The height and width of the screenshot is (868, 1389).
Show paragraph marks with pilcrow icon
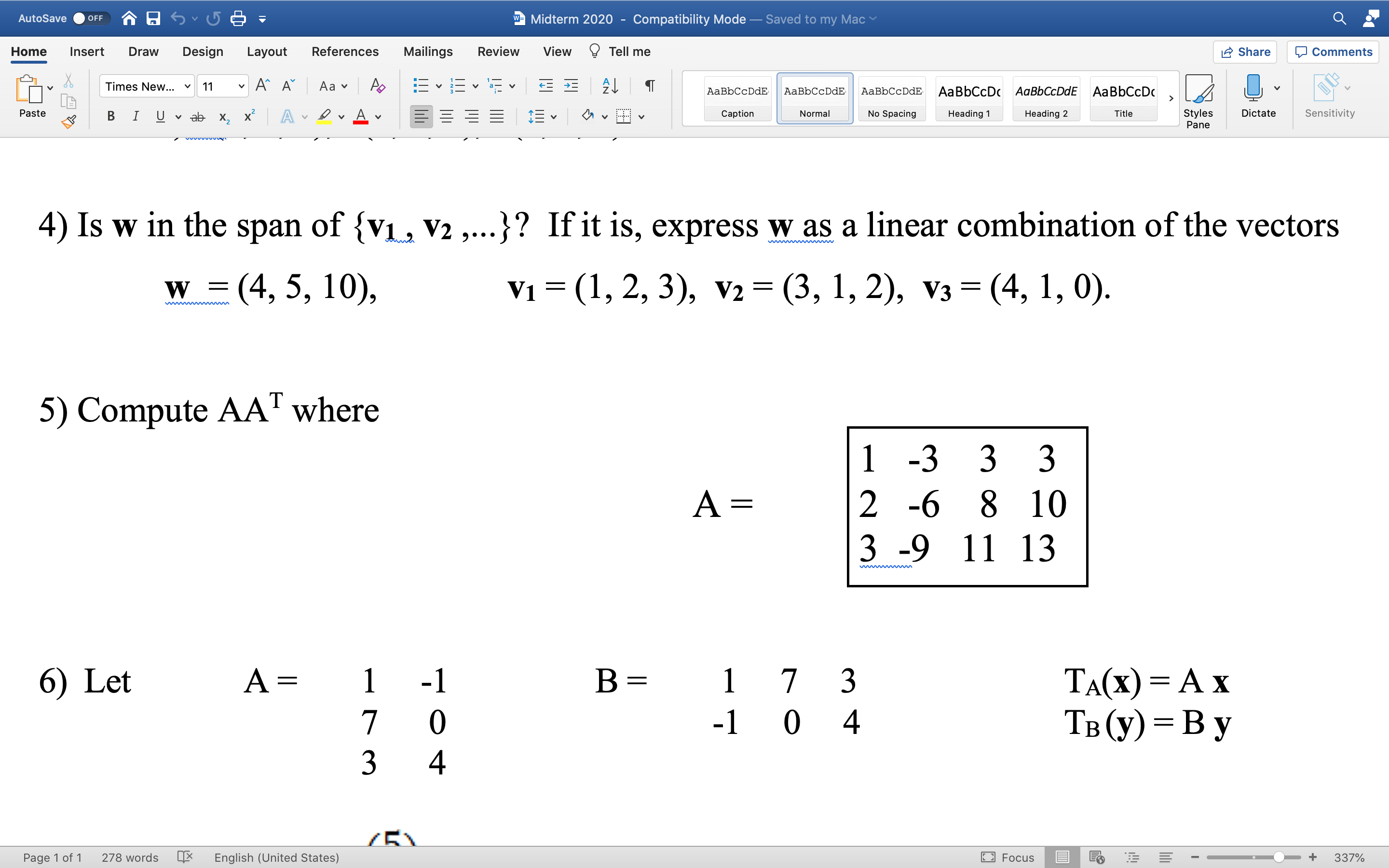click(x=650, y=86)
